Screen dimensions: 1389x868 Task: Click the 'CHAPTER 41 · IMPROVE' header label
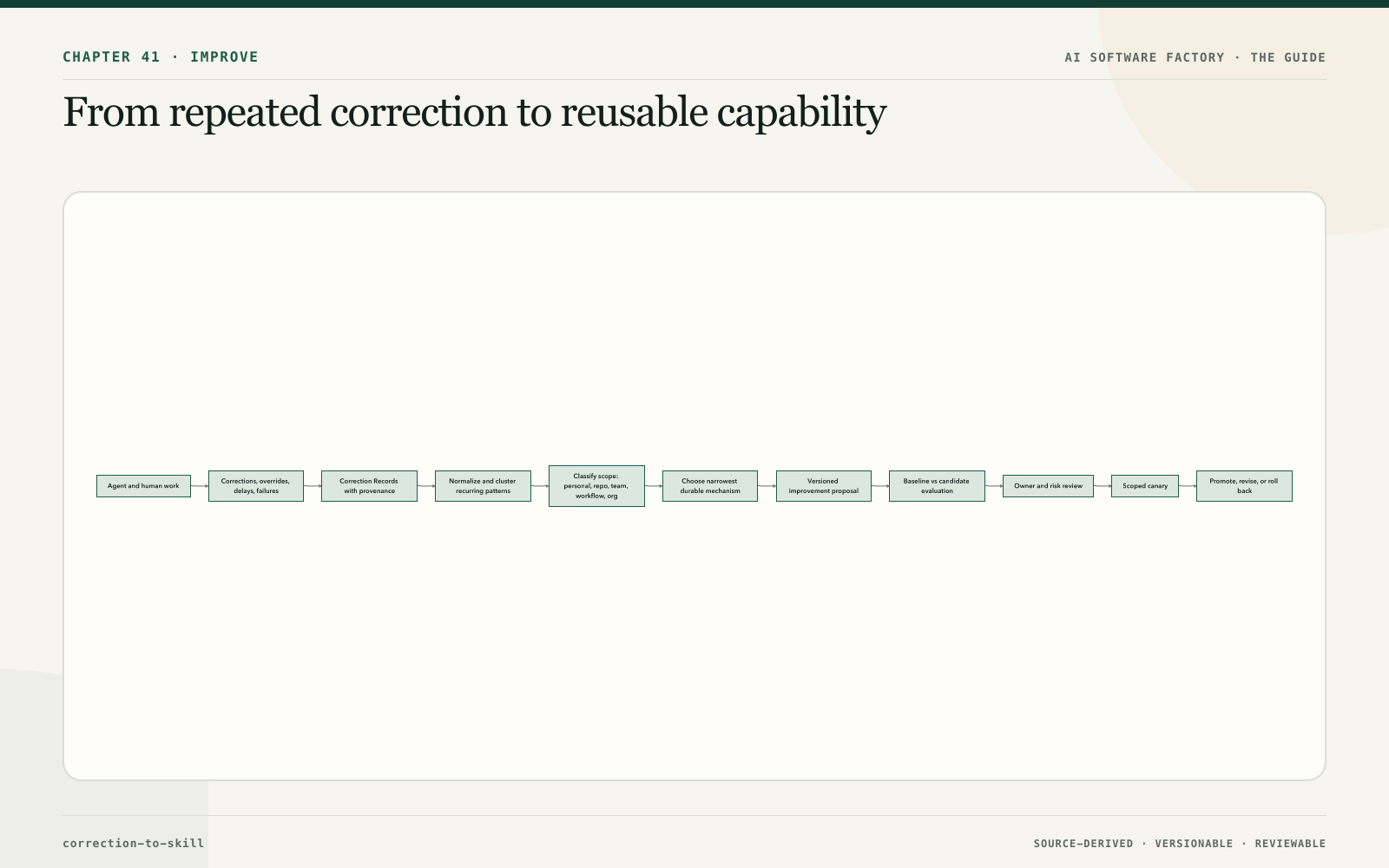pyautogui.click(x=161, y=57)
